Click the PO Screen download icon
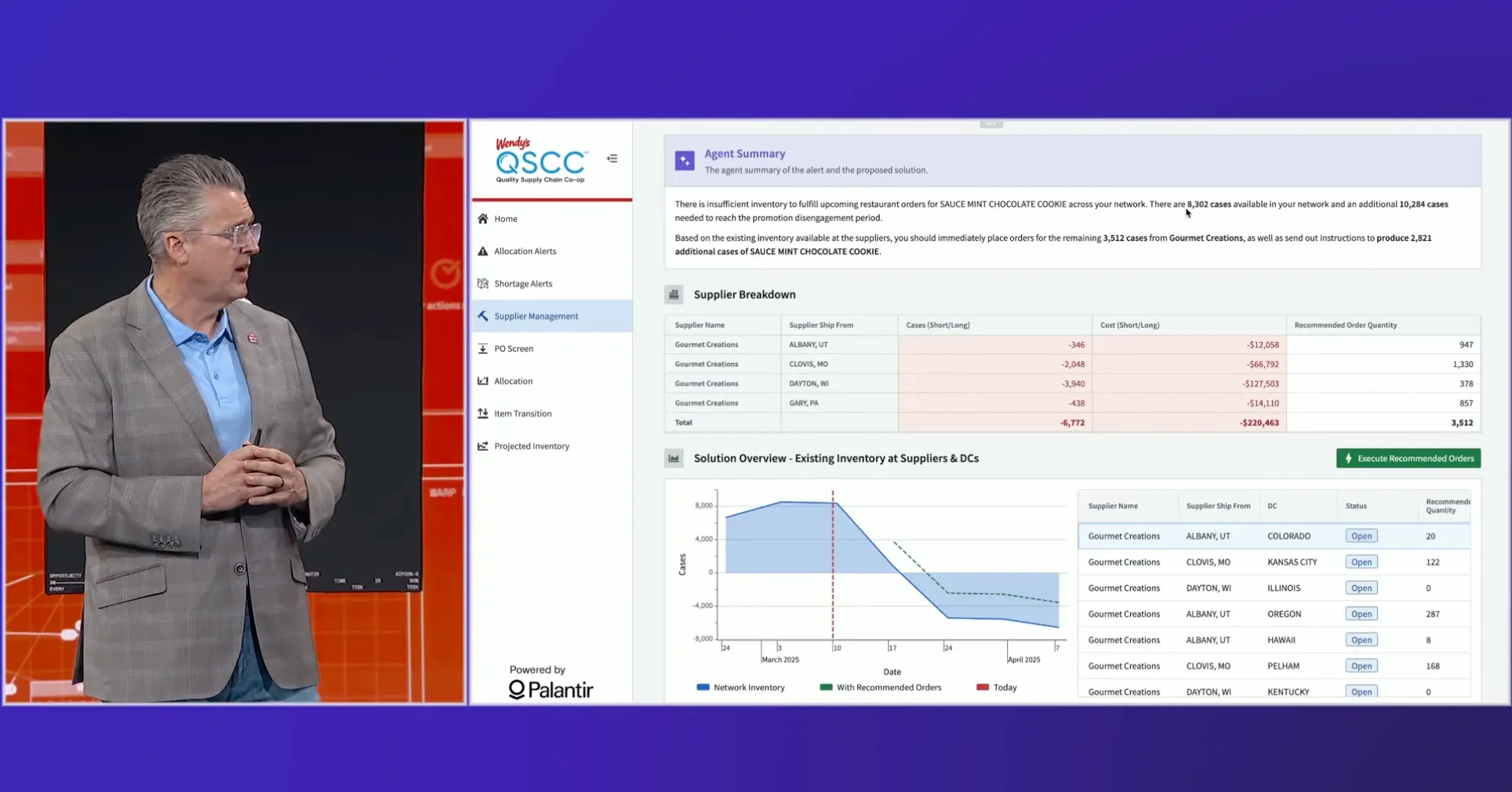The image size is (1512, 792). [483, 348]
